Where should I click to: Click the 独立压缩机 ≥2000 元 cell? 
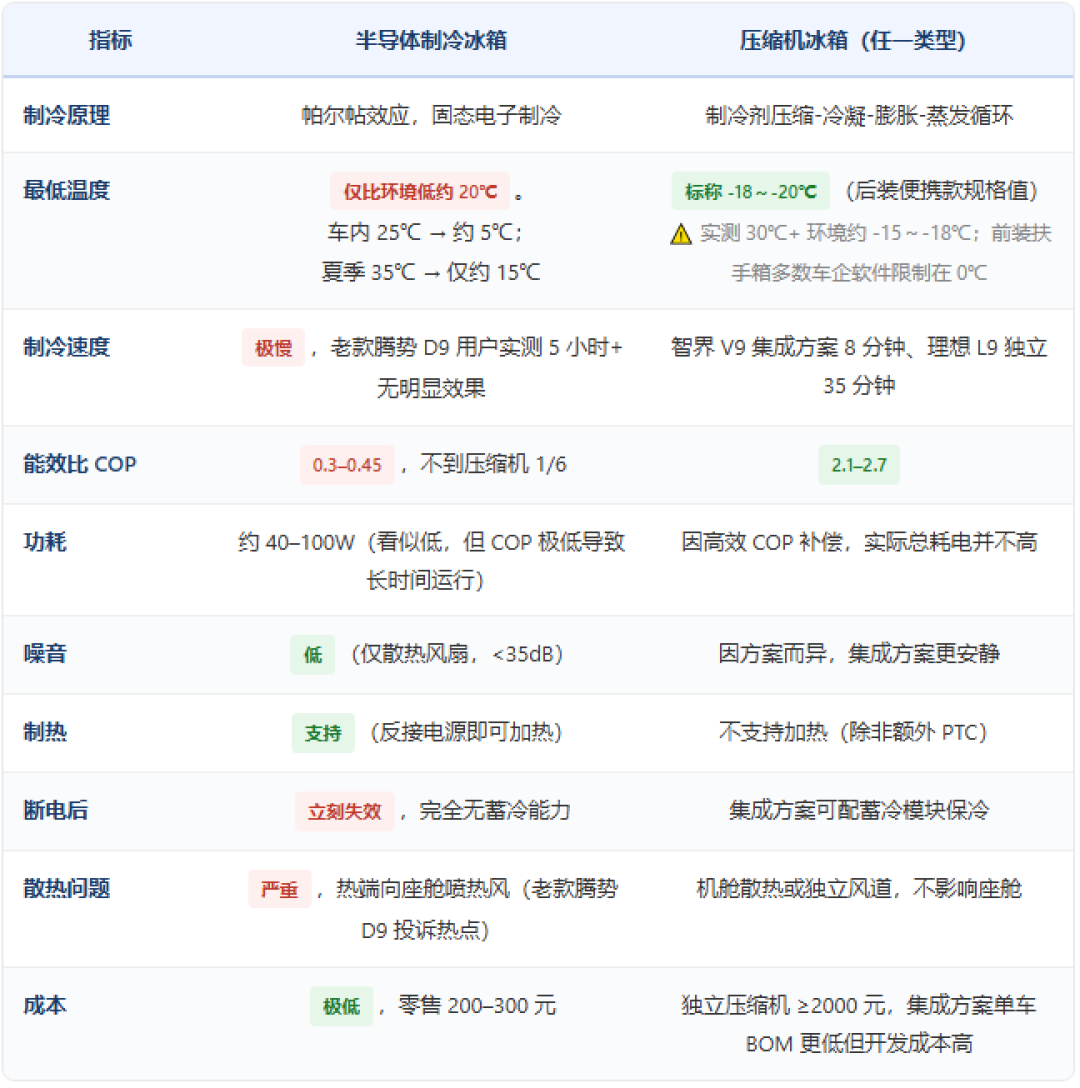(x=859, y=1025)
